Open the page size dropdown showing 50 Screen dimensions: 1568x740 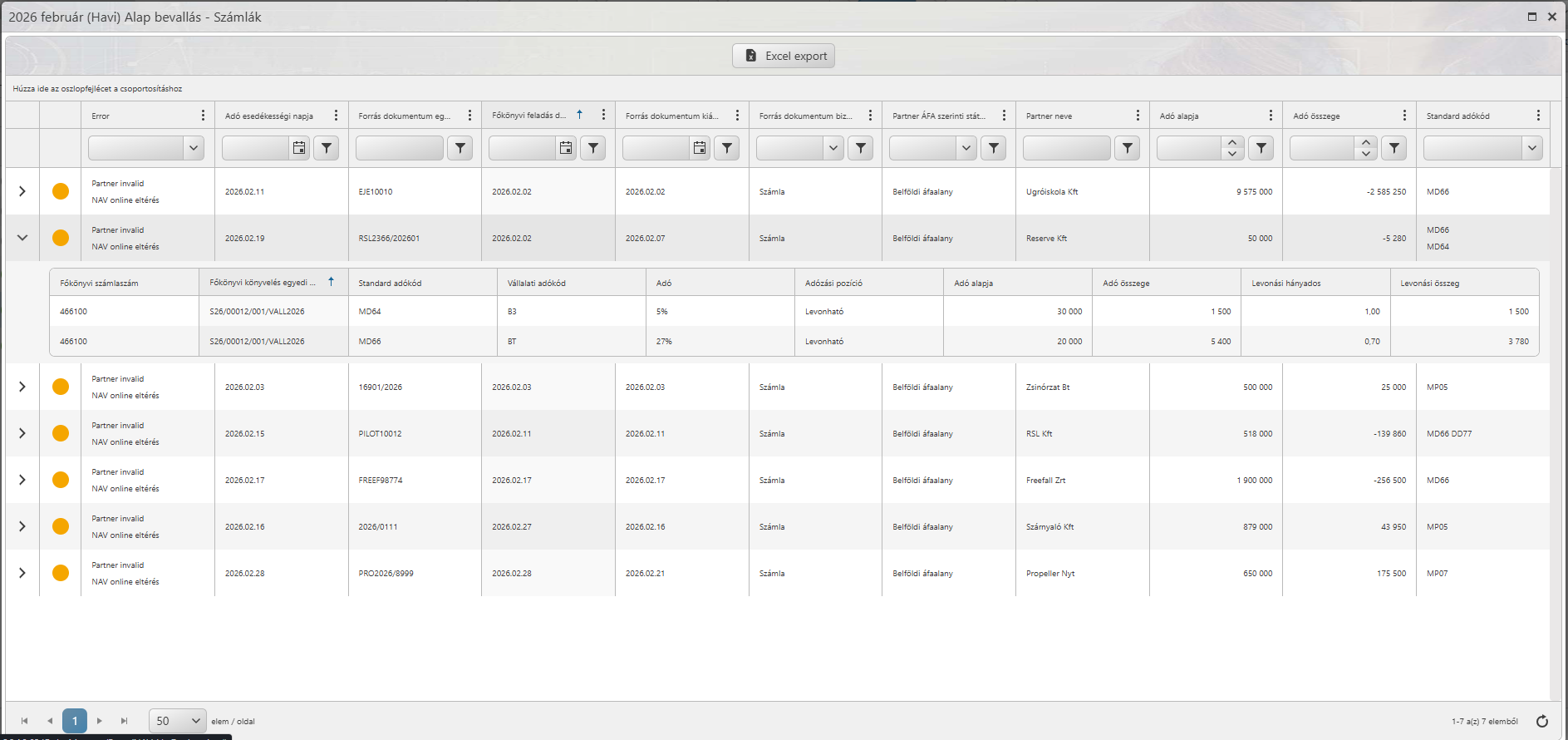click(178, 721)
